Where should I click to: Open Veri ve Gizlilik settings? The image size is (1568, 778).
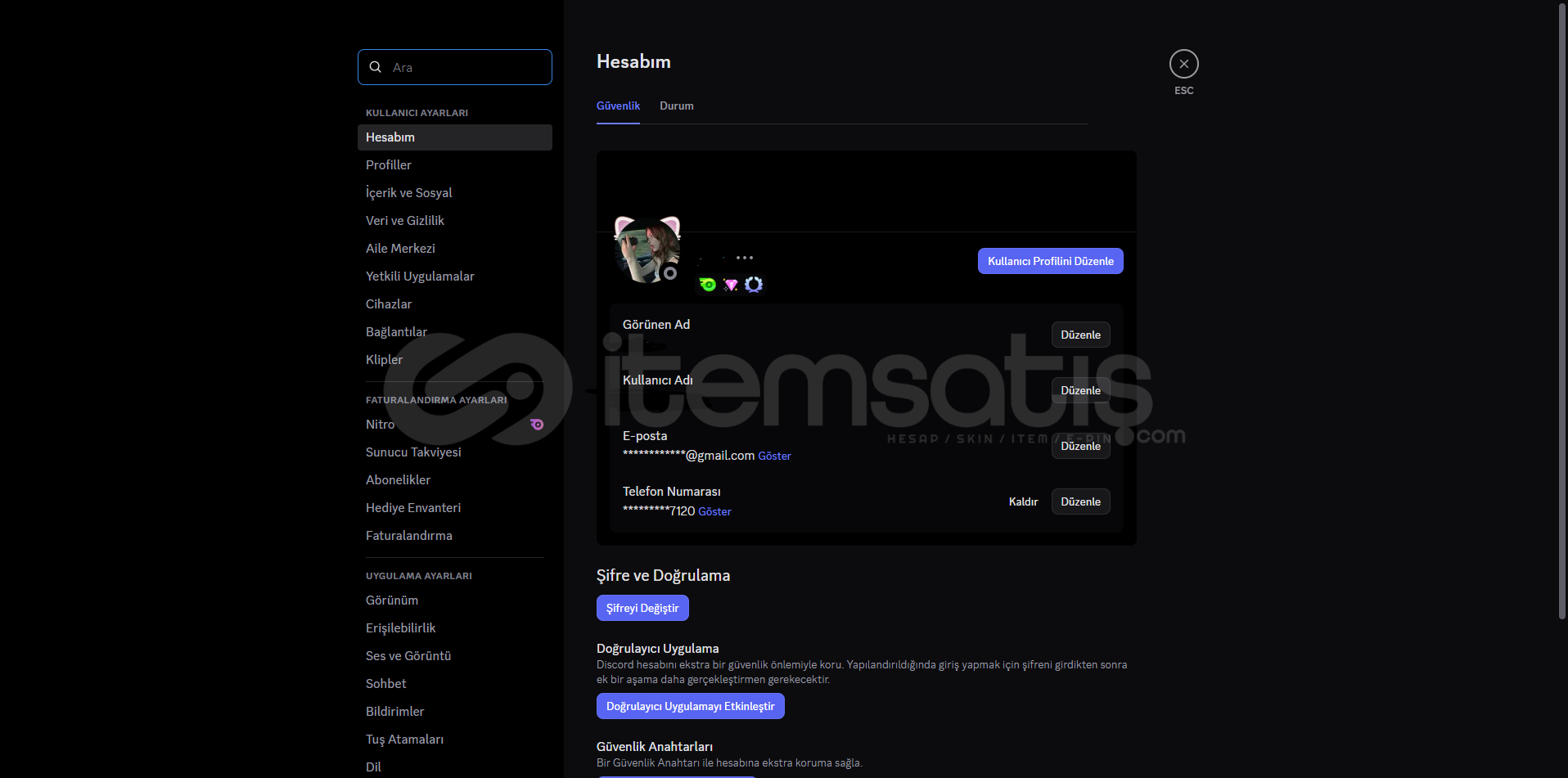point(405,221)
